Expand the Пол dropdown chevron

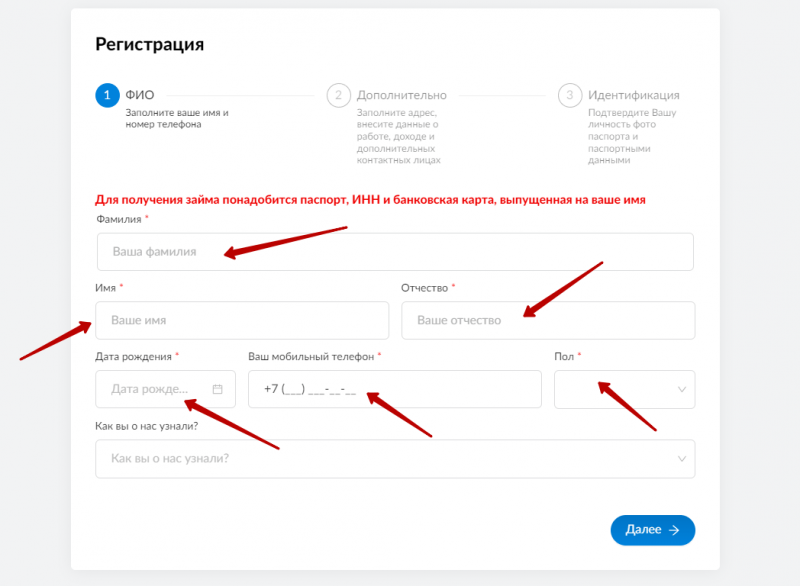point(682,389)
